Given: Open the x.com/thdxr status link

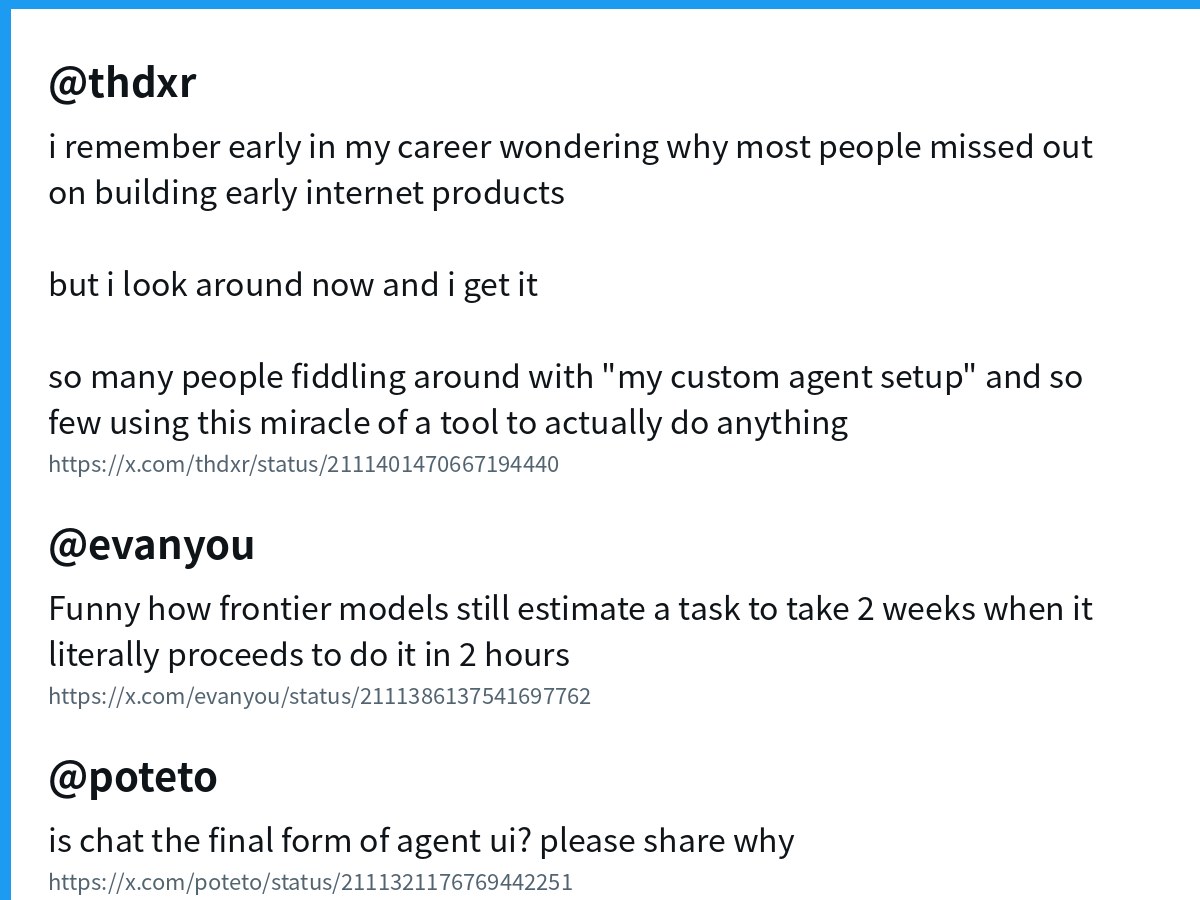Looking at the screenshot, I should 304,464.
